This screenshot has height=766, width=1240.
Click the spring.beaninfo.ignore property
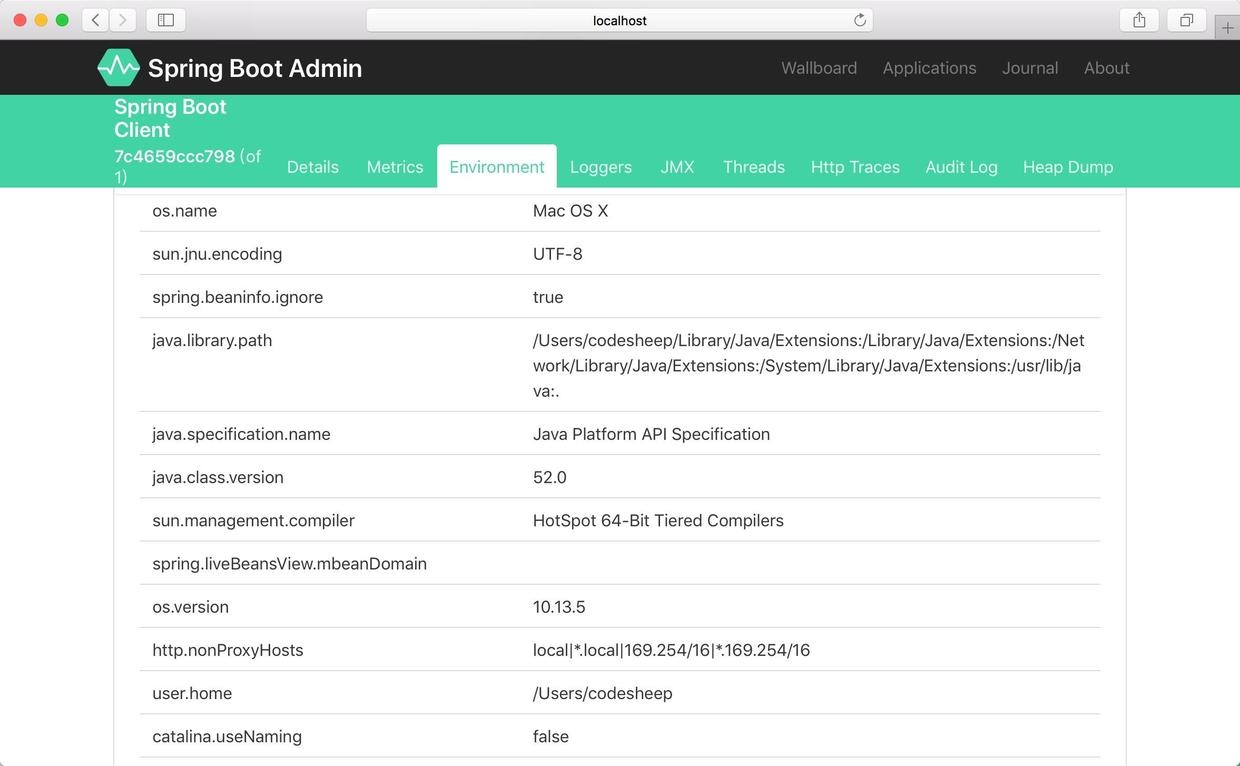tap(238, 297)
